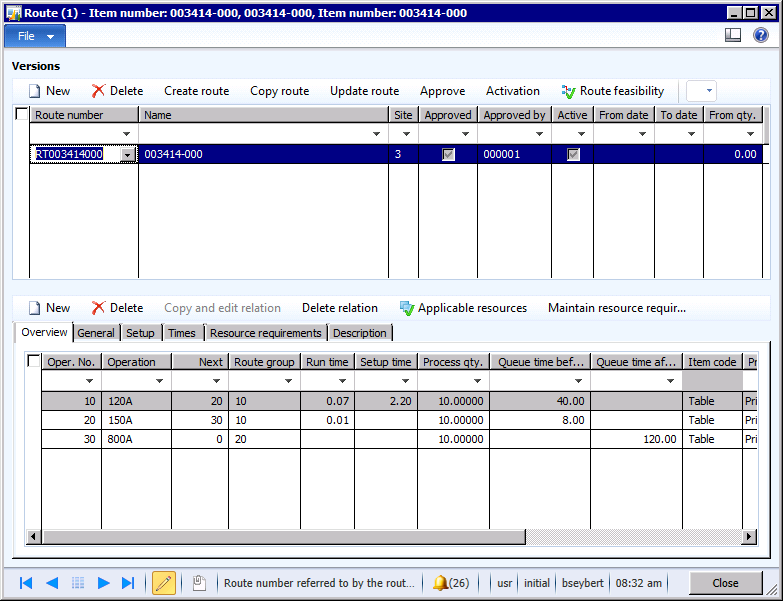The width and height of the screenshot is (783, 601).
Task: Toggle the Approved checkbox for route RT003414000
Action: [448, 155]
